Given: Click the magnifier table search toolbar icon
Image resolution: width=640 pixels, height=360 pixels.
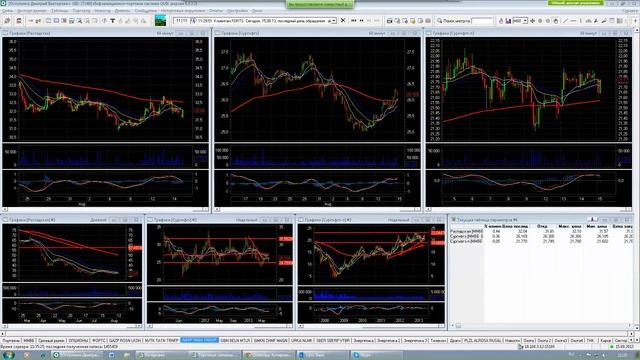Looking at the screenshot, I should (79, 21).
